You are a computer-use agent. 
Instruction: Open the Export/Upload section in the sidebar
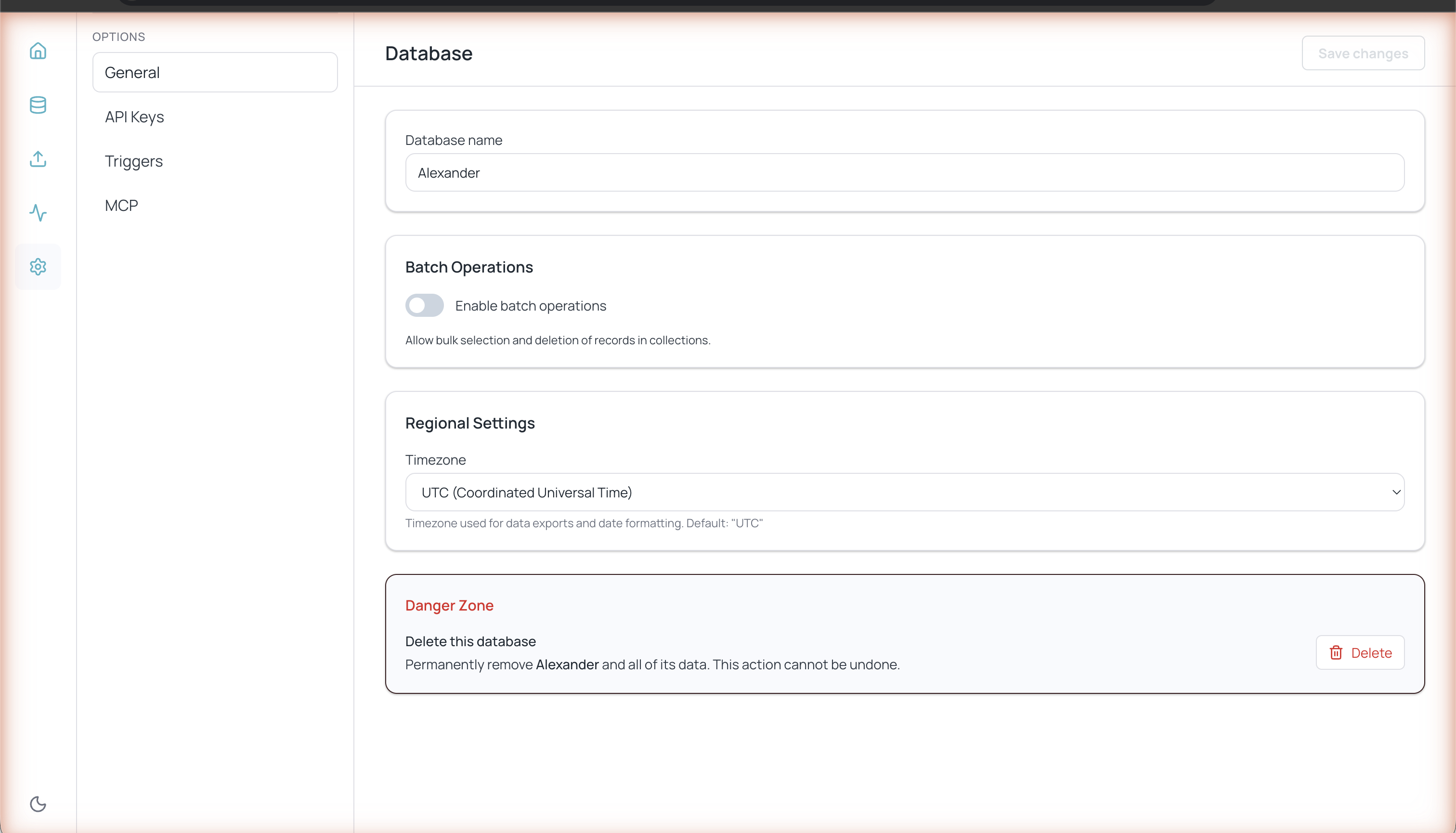coord(38,159)
